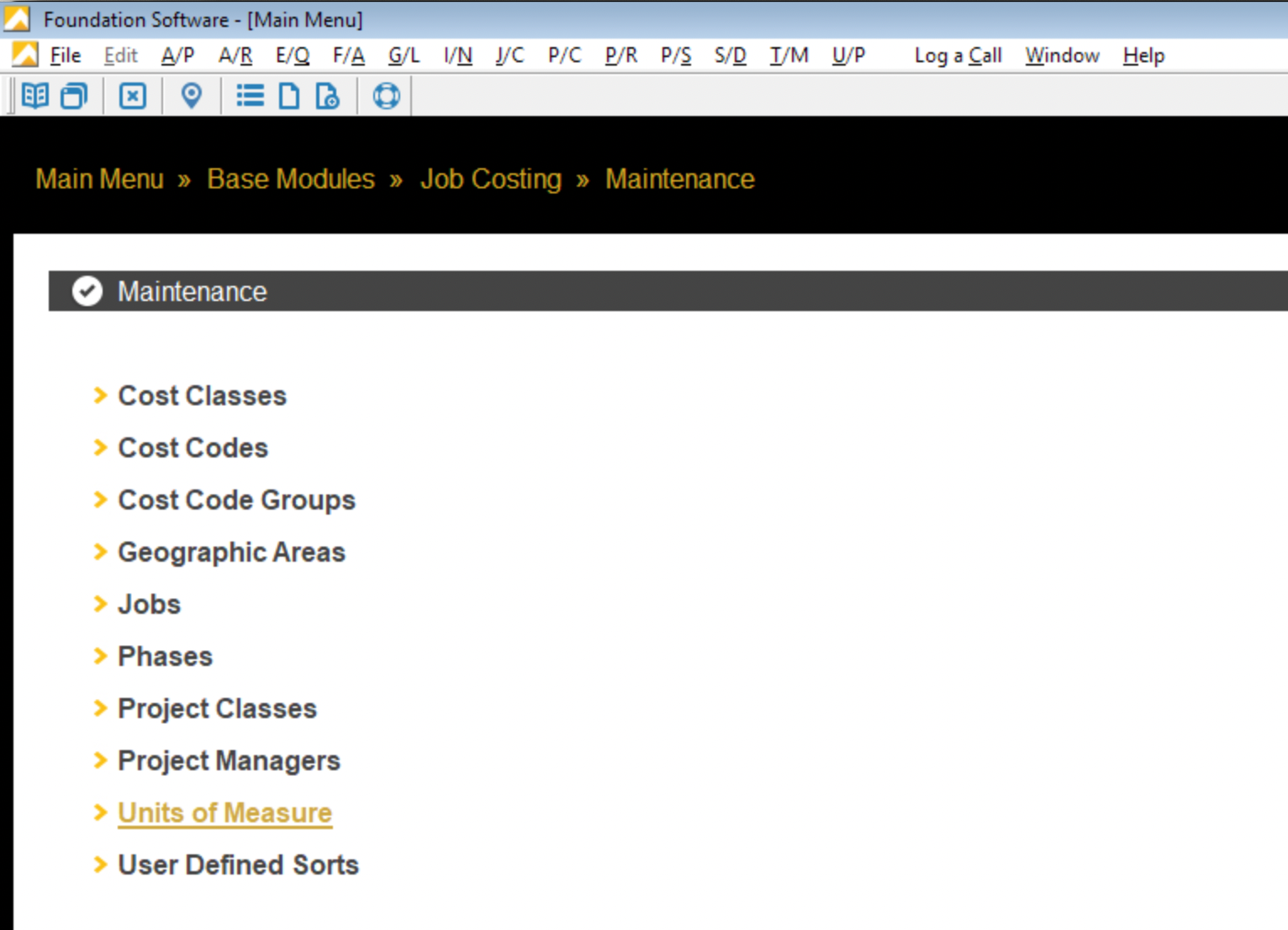Open the T/M menu
This screenshot has height=930, width=1288.
point(789,55)
